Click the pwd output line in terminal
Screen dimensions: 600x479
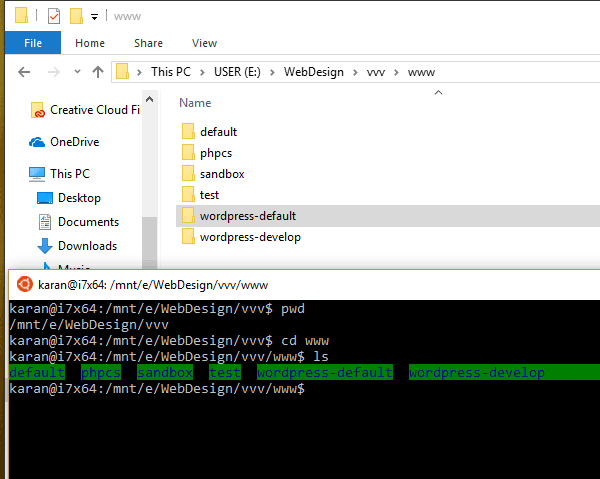[x=89, y=325]
